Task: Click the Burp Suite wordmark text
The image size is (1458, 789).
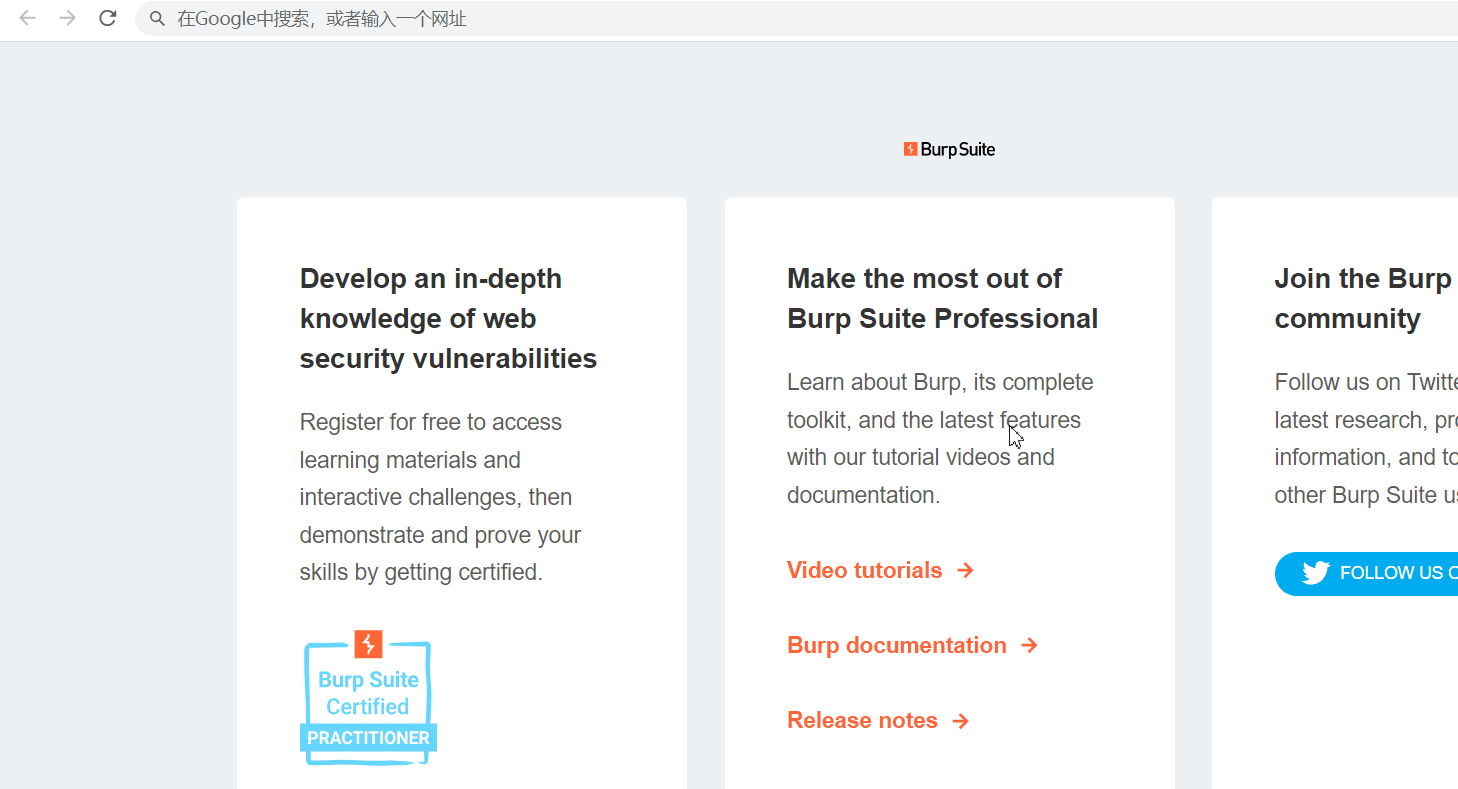Action: coord(957,149)
